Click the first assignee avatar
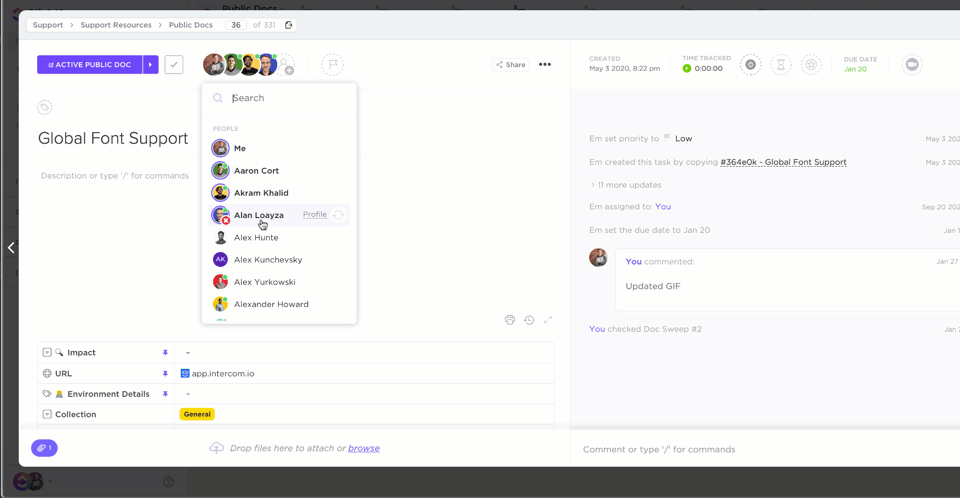 [x=213, y=64]
